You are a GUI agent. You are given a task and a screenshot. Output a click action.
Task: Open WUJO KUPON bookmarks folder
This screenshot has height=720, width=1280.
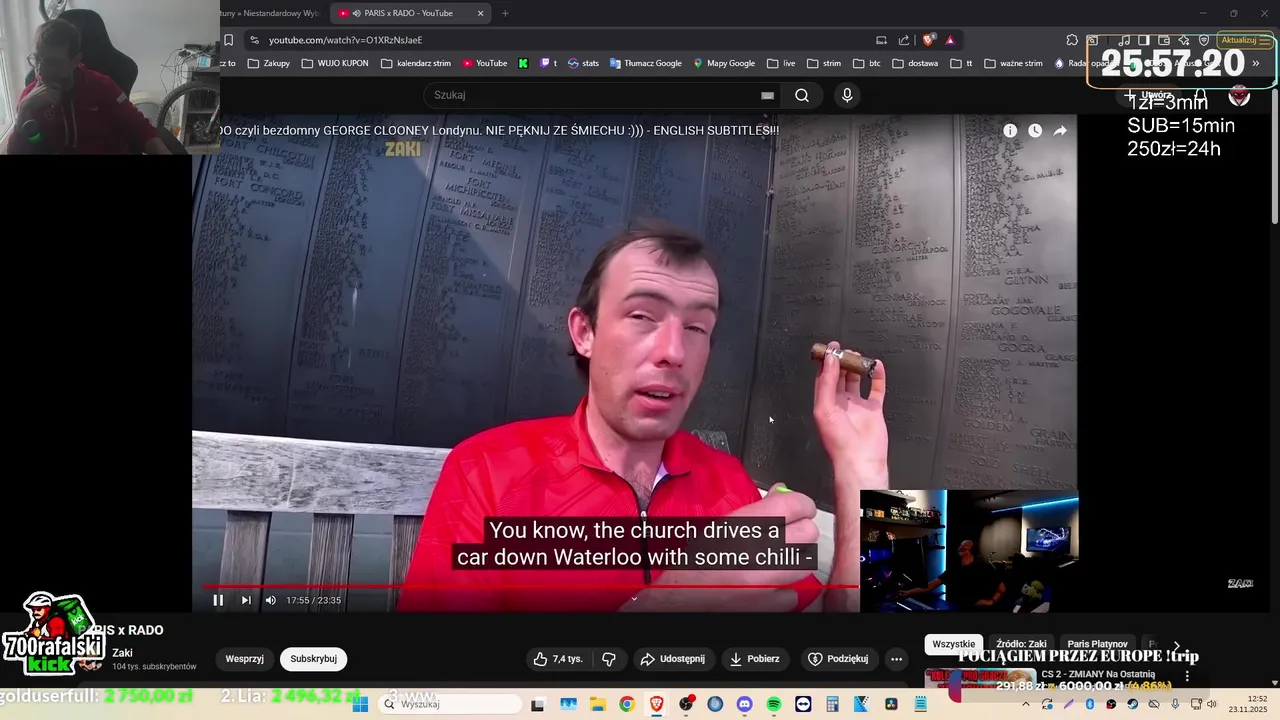click(x=335, y=63)
